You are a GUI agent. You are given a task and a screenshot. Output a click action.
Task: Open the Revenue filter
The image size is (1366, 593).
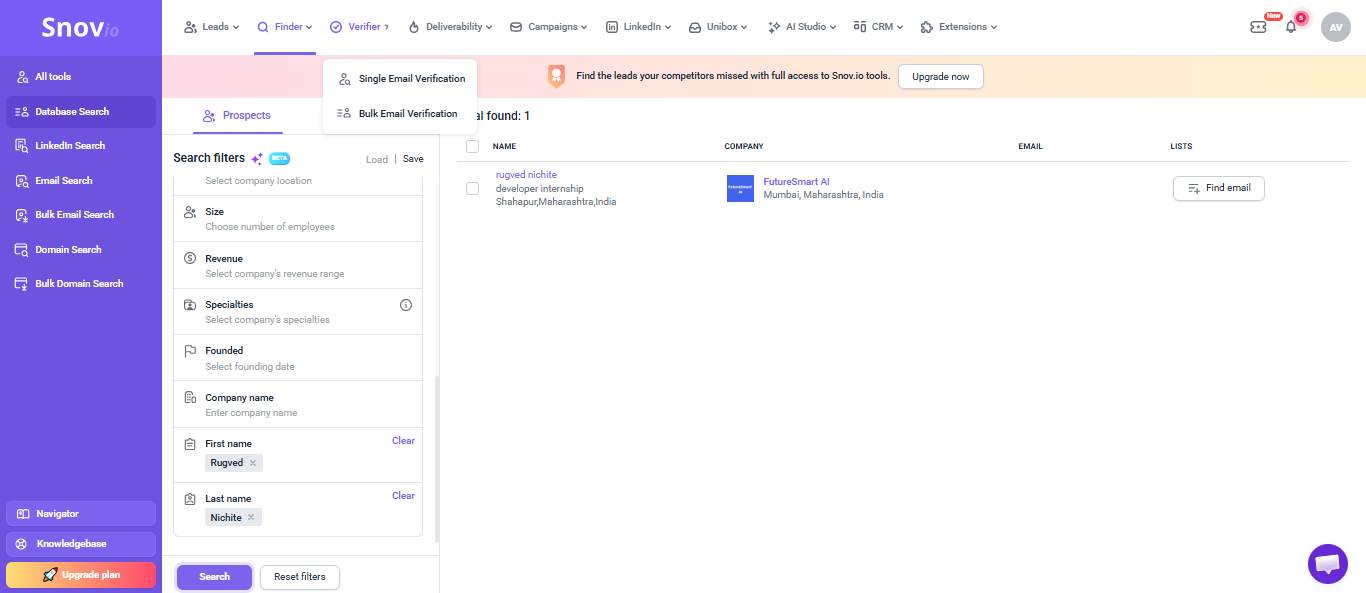[298, 265]
